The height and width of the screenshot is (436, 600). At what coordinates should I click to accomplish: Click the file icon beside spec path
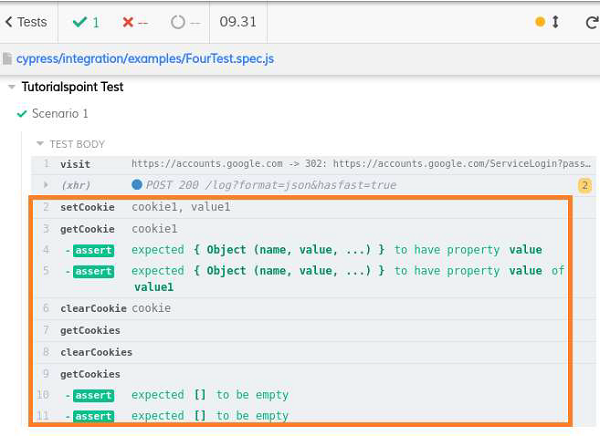(x=7, y=59)
